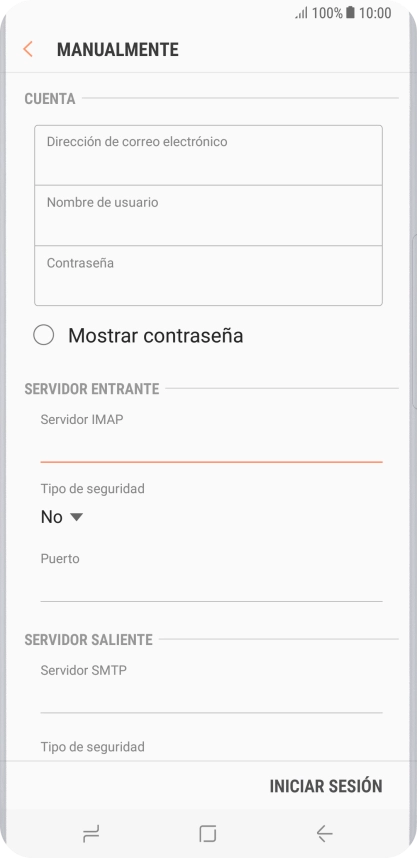Select the 'No' security type value

51,517
